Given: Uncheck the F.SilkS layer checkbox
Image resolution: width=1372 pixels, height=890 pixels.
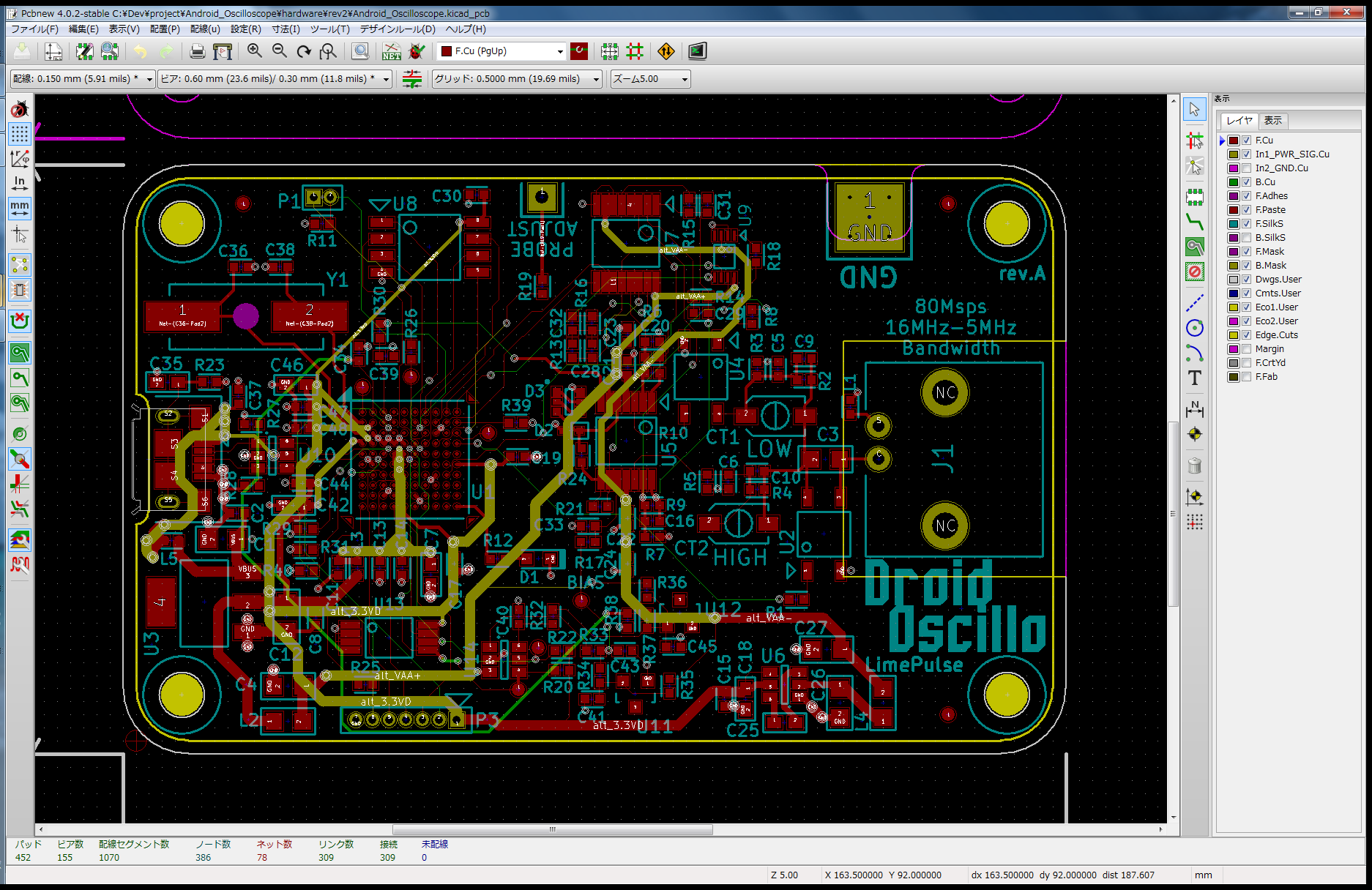Looking at the screenshot, I should point(1246,224).
